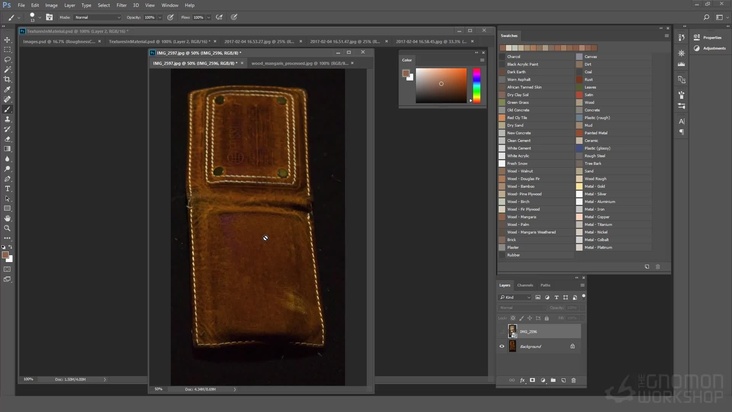Switch to the Channels tab
732x412 pixels.
pyautogui.click(x=525, y=285)
